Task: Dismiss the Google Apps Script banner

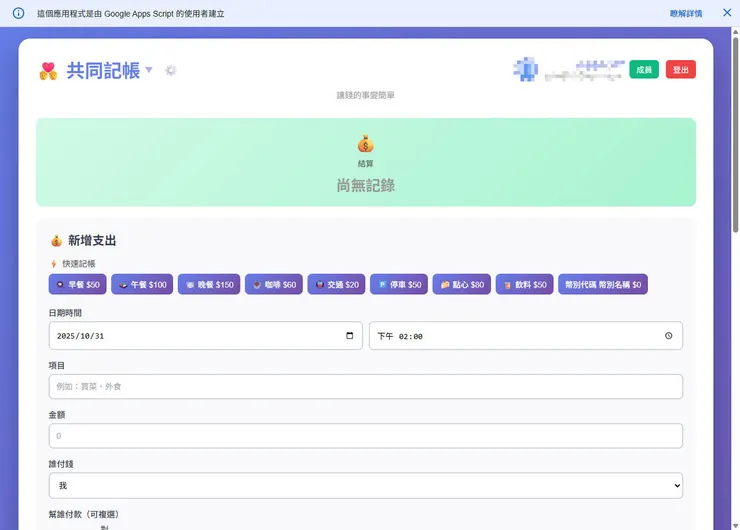Action: pos(727,13)
